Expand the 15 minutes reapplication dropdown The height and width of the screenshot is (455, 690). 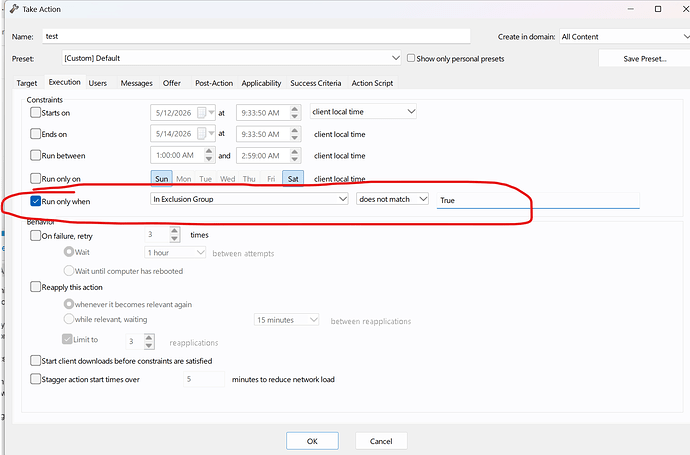point(286,320)
